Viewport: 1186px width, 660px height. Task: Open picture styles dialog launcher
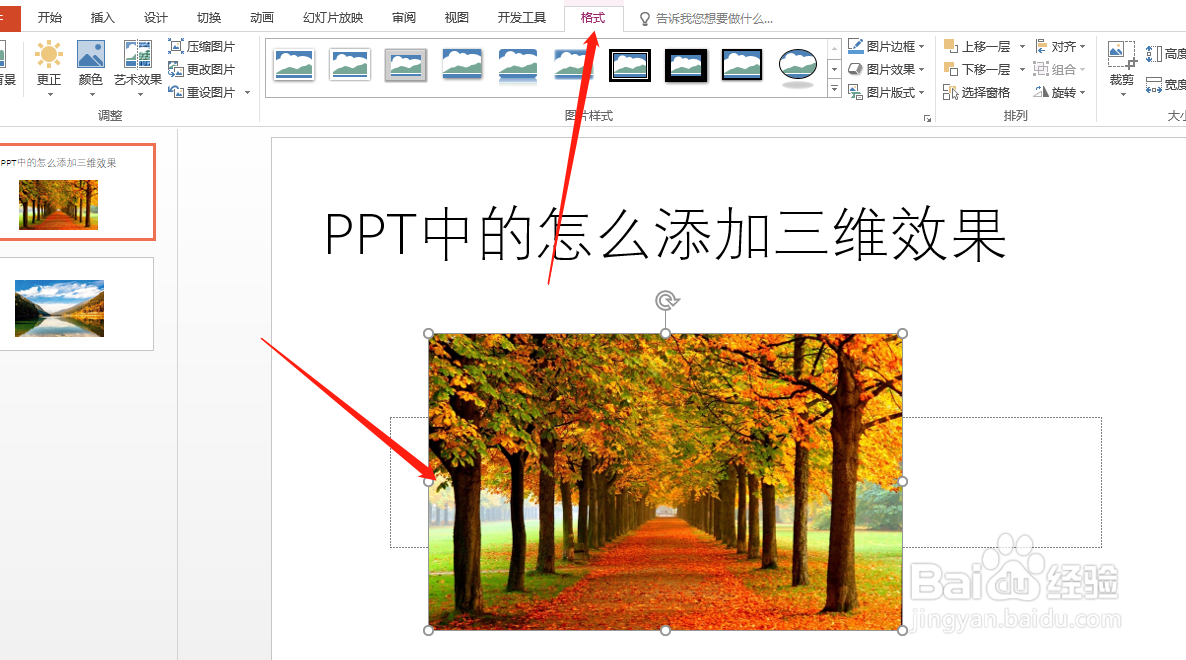click(927, 119)
